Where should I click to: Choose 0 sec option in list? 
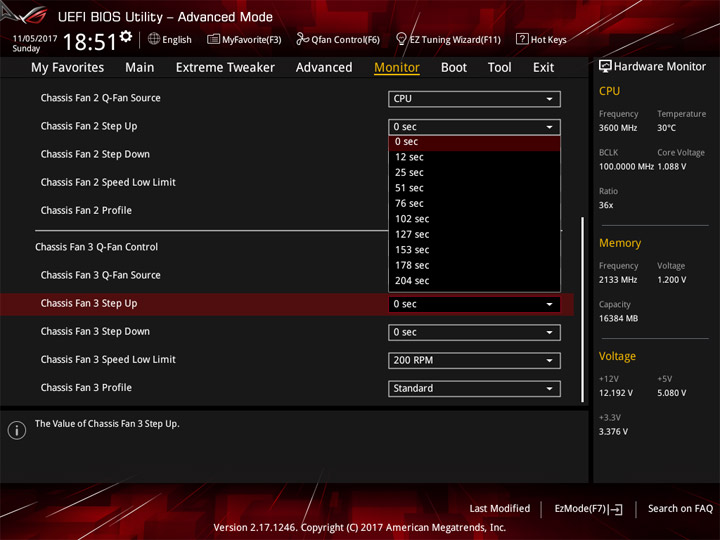click(474, 142)
